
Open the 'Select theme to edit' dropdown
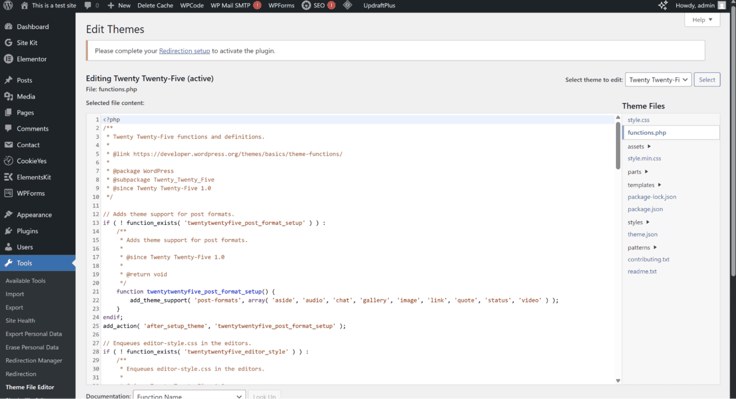coord(658,80)
